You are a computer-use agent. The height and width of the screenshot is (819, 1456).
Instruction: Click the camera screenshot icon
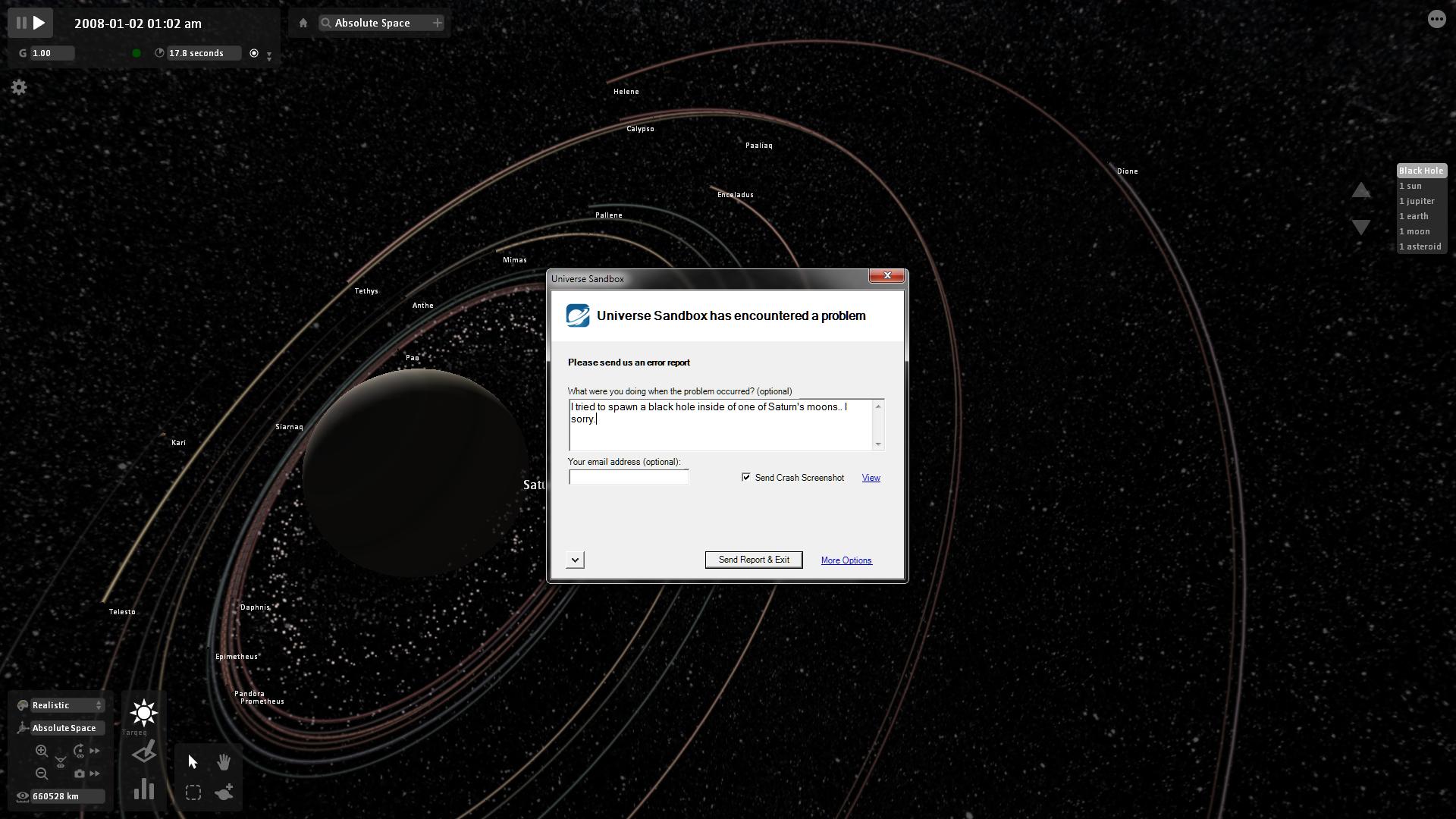point(80,773)
